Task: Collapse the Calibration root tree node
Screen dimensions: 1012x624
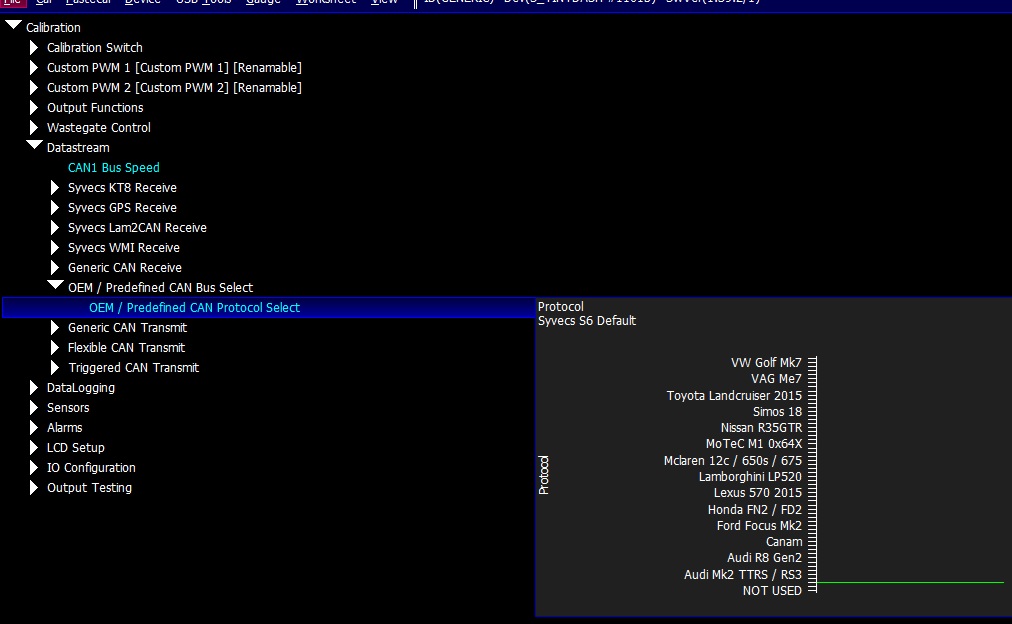Action: tap(13, 26)
